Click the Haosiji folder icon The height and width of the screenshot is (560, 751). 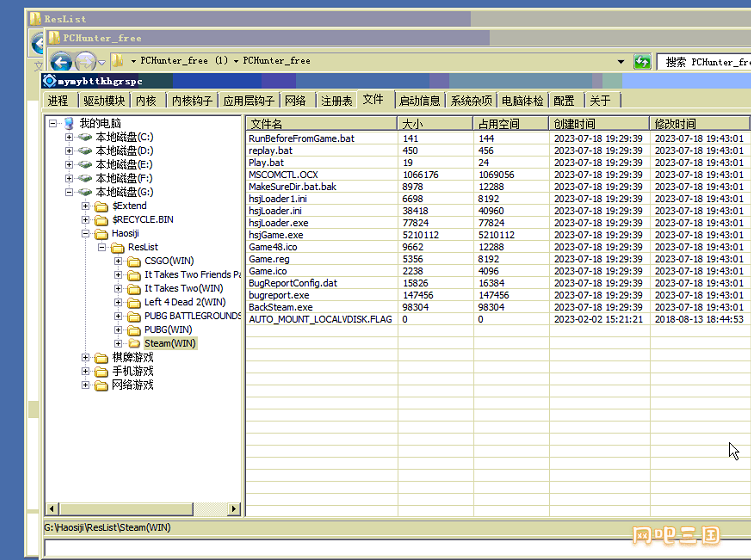101,234
